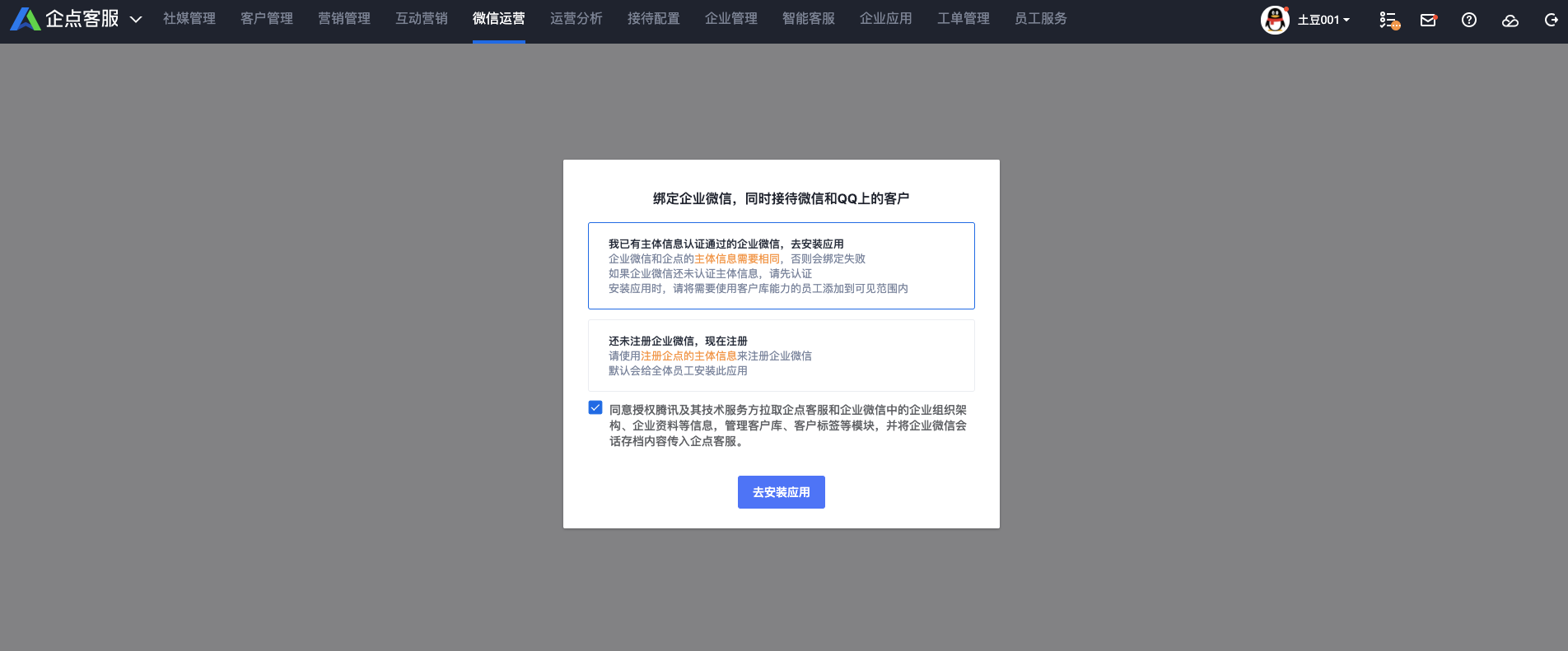Click the orange 注册企点的主体信息 text
The width and height of the screenshot is (1568, 651).
tap(688, 356)
